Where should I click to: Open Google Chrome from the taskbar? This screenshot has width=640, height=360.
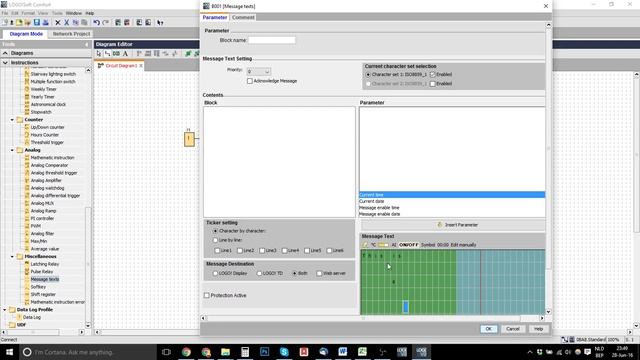coord(186,352)
